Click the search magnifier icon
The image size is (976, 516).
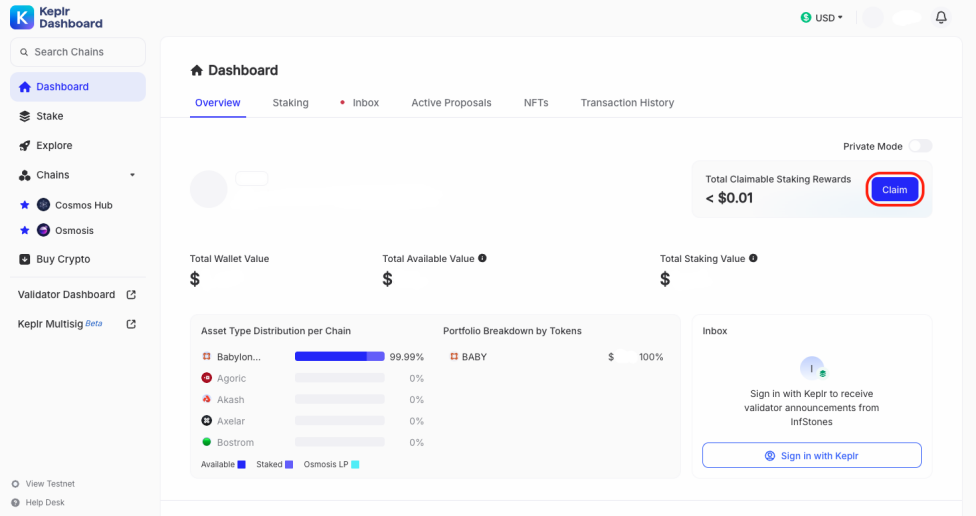[x=24, y=52]
